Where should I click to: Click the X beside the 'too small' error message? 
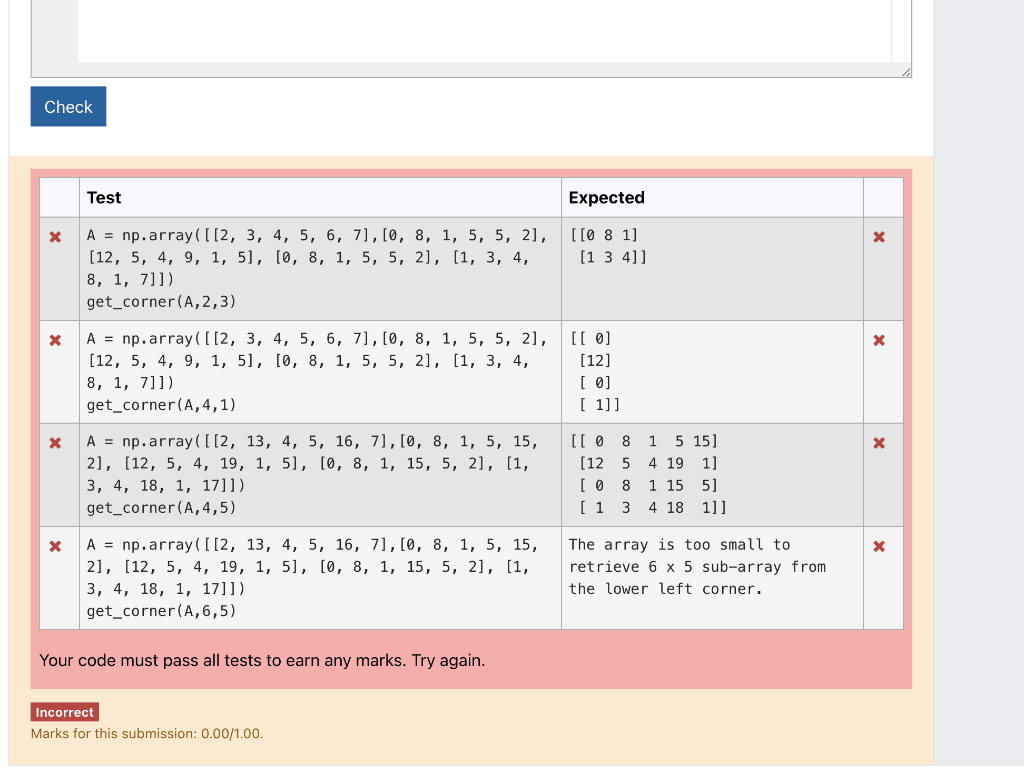click(879, 547)
